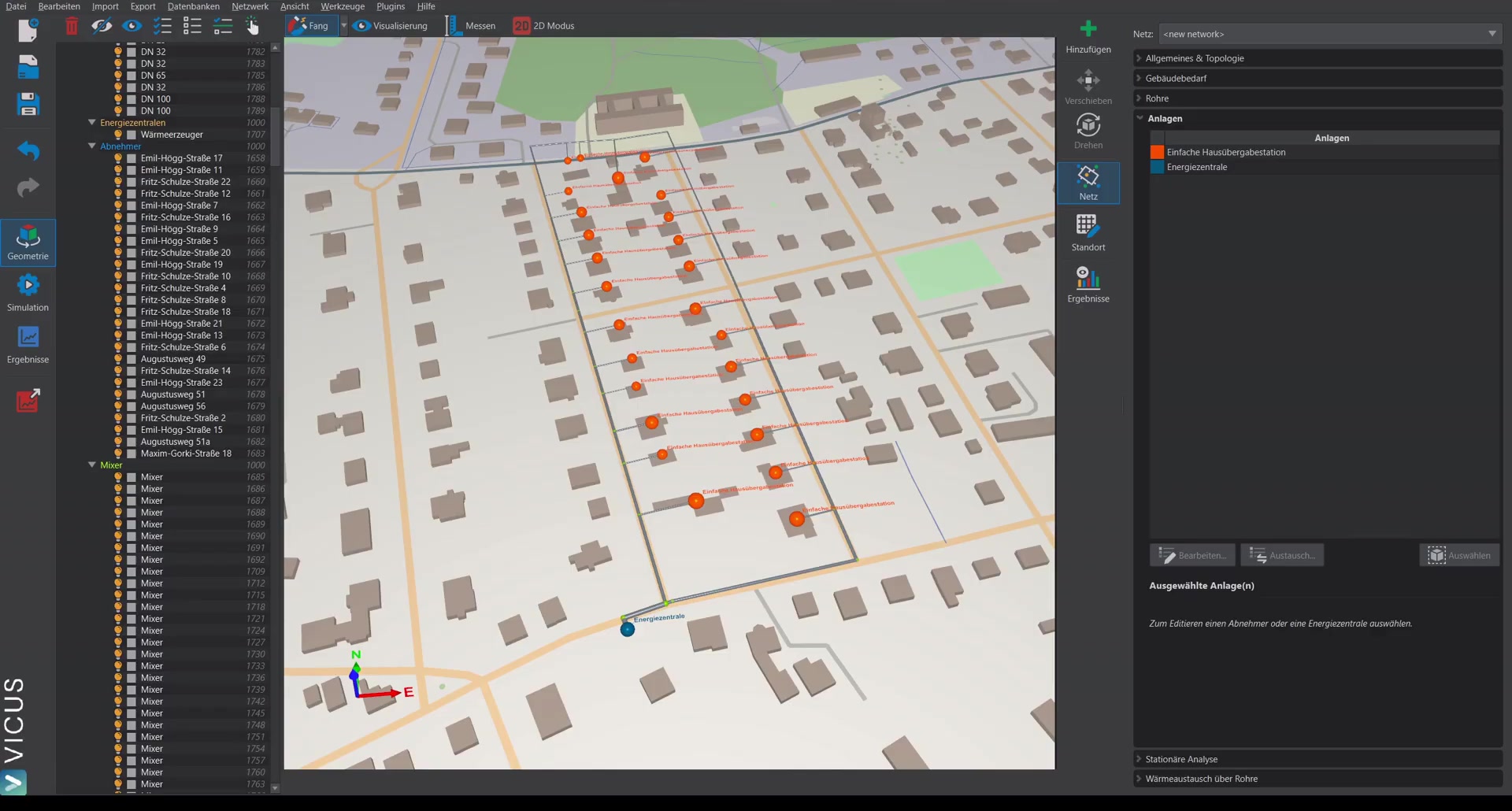Expand the Gebäudebedarf section
This screenshot has width=1512, height=811.
(1317, 78)
